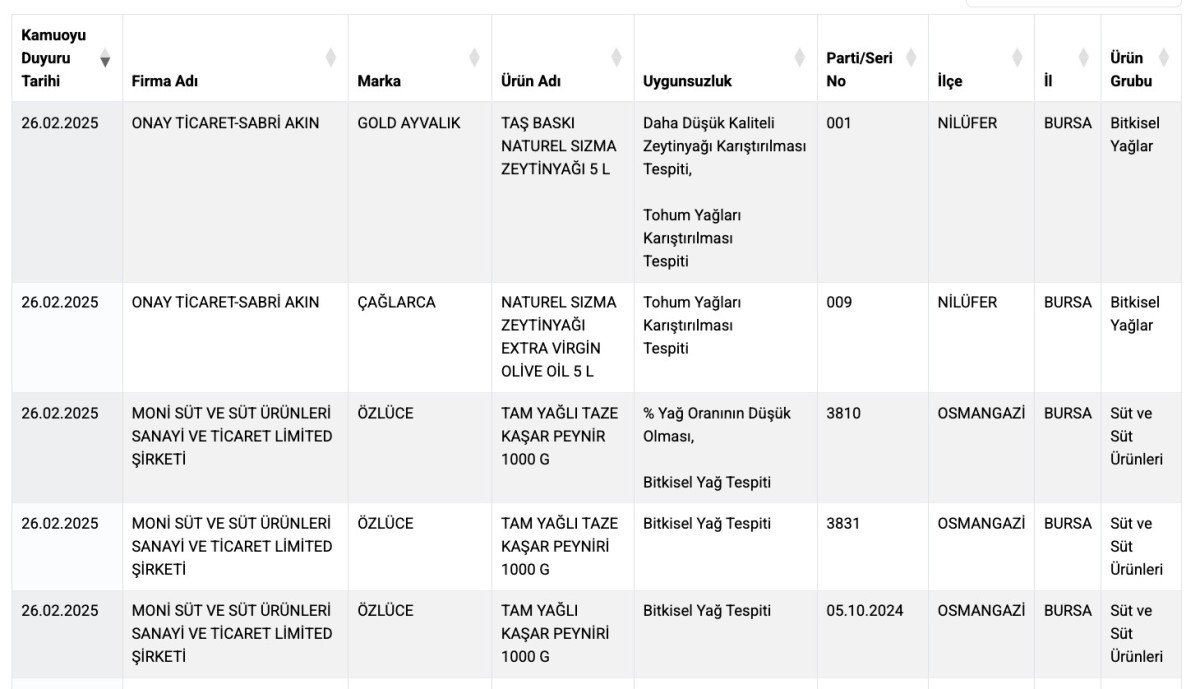Click the "Uygunsuzluk" column header text
This screenshot has height=689, width=1200.
click(x=688, y=82)
